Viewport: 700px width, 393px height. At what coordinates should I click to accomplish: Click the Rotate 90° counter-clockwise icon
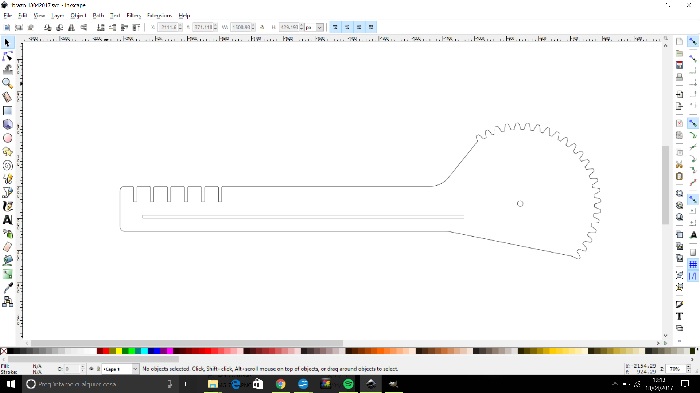[x=47, y=27]
